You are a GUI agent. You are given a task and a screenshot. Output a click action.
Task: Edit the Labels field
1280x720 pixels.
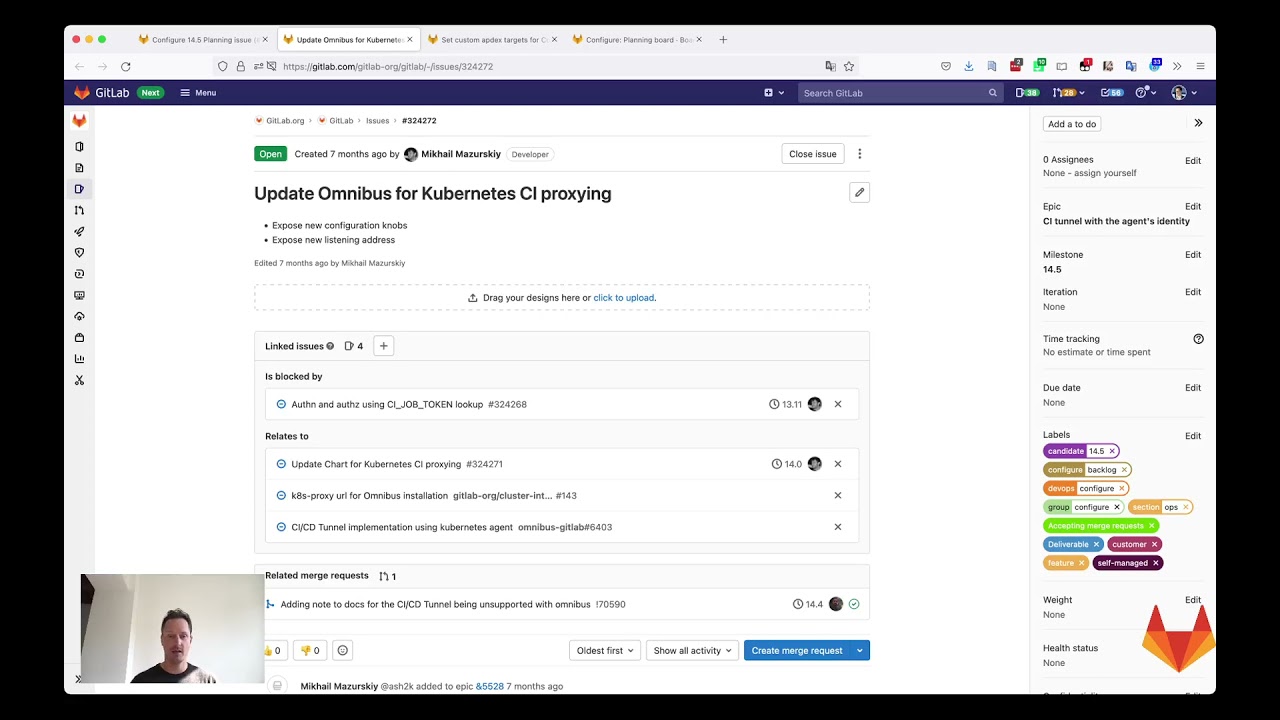pos(1193,436)
